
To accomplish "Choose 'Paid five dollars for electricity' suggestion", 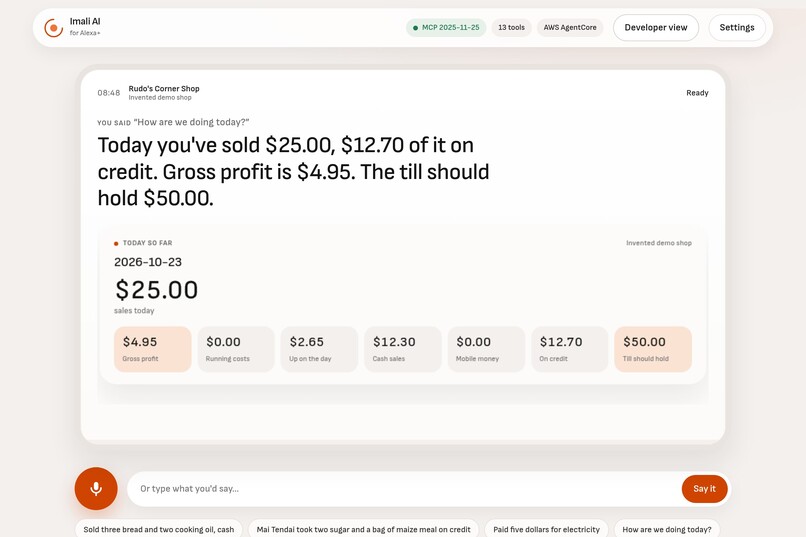I will click(x=546, y=529).
